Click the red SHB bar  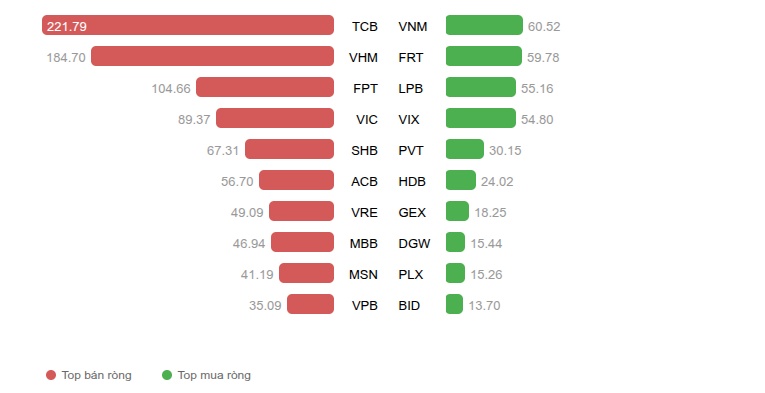click(289, 149)
